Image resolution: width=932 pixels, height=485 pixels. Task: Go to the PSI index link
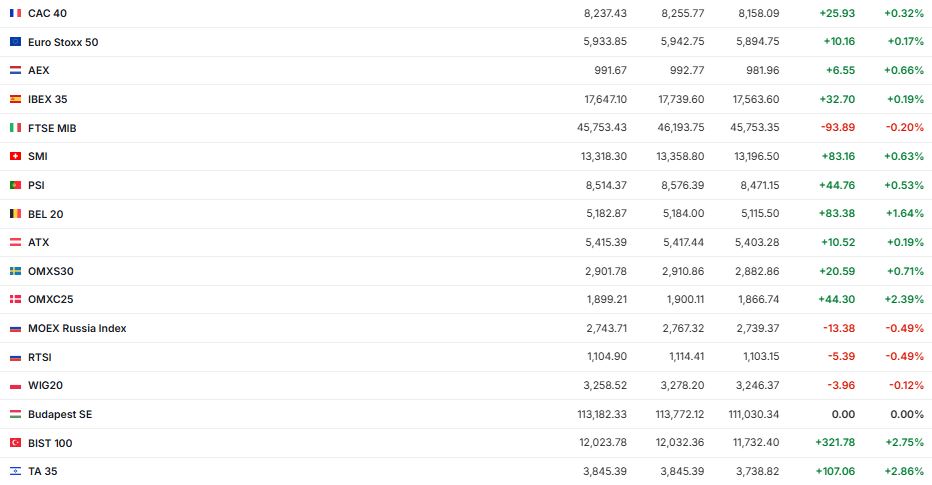point(36,185)
